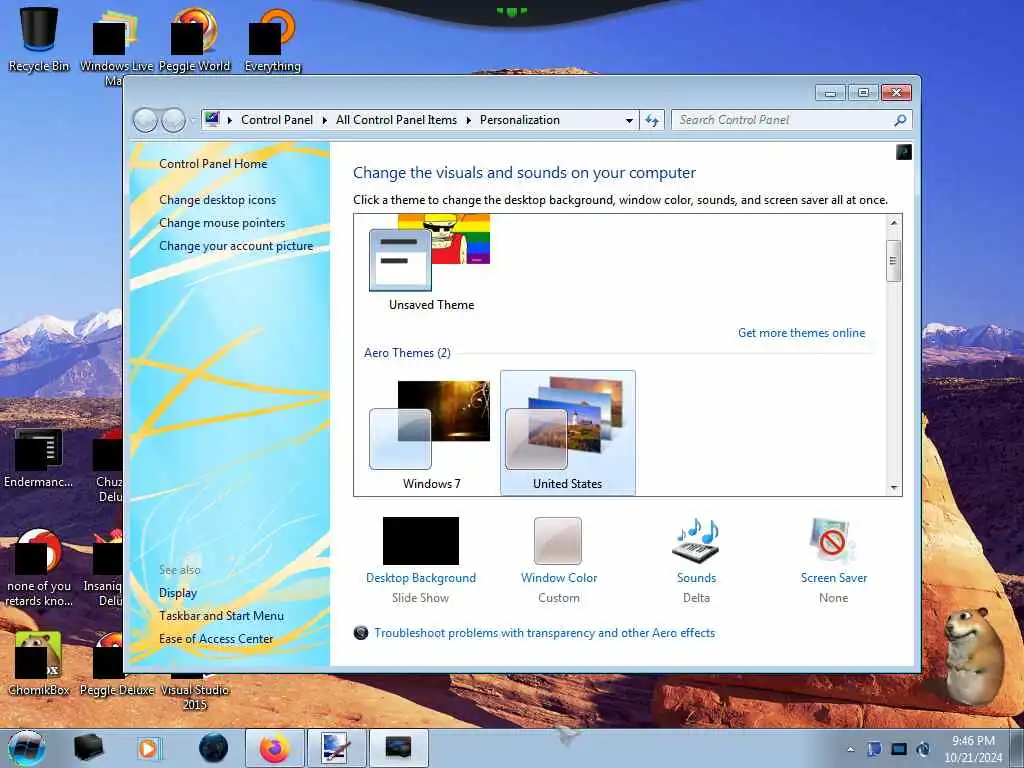Click the dark globe taskbar icon
The width and height of the screenshot is (1024, 768).
pos(214,748)
